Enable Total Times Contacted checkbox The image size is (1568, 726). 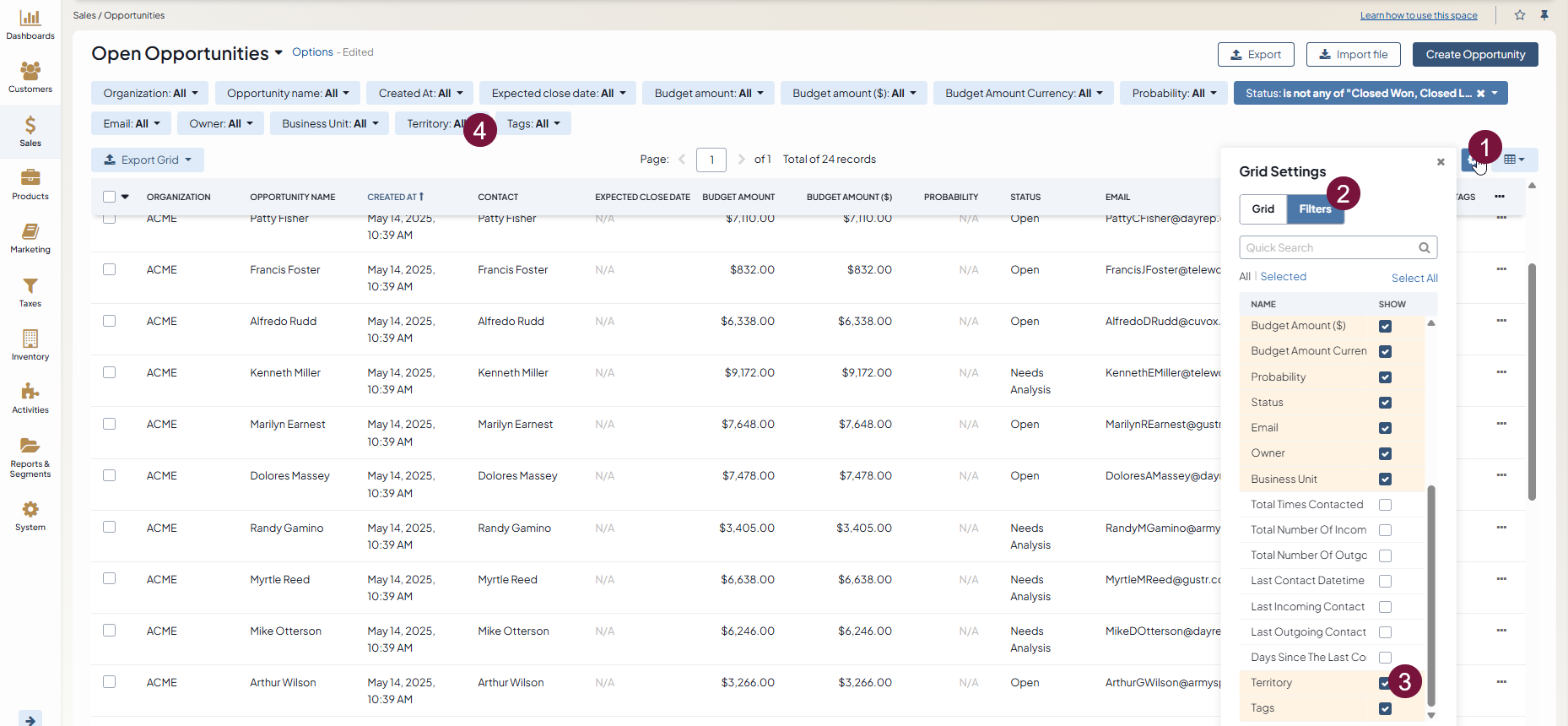click(1385, 505)
